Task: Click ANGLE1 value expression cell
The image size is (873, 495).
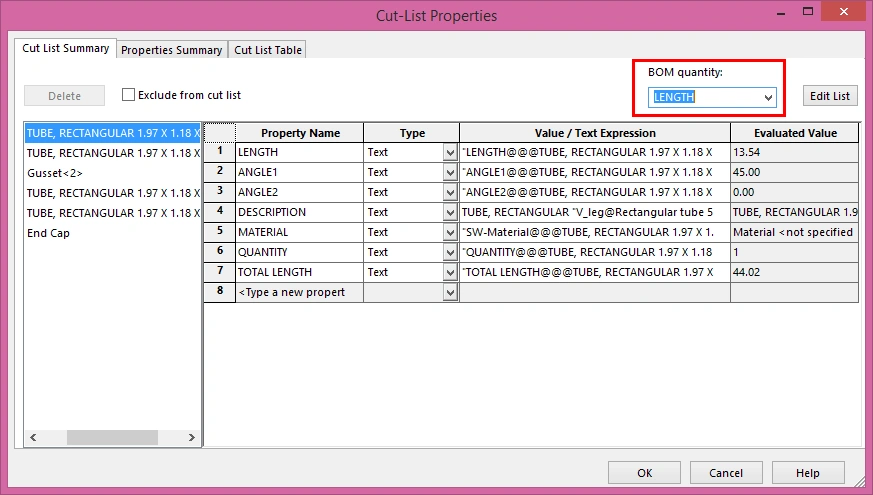Action: point(594,172)
